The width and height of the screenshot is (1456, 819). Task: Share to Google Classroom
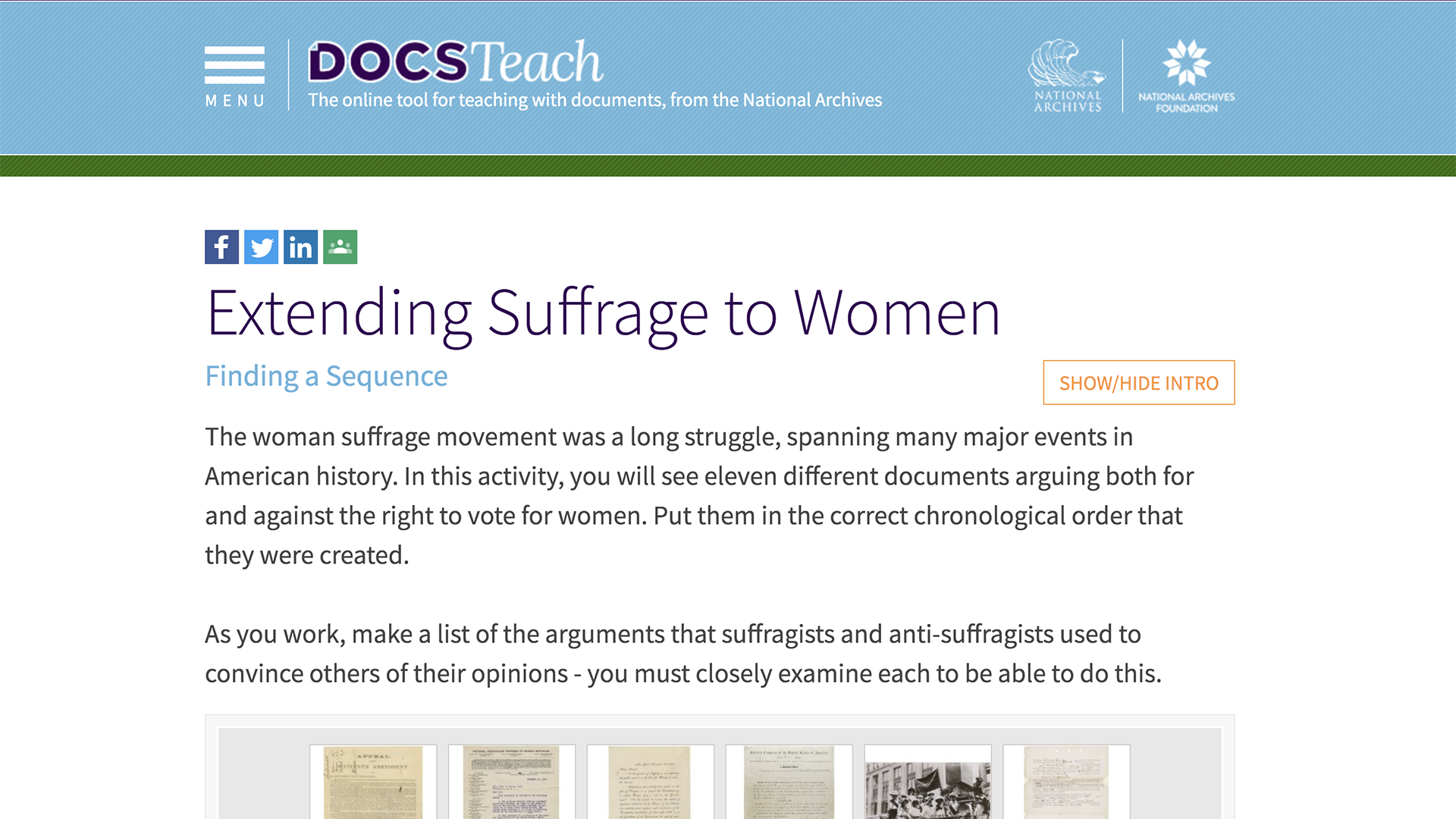coord(340,246)
